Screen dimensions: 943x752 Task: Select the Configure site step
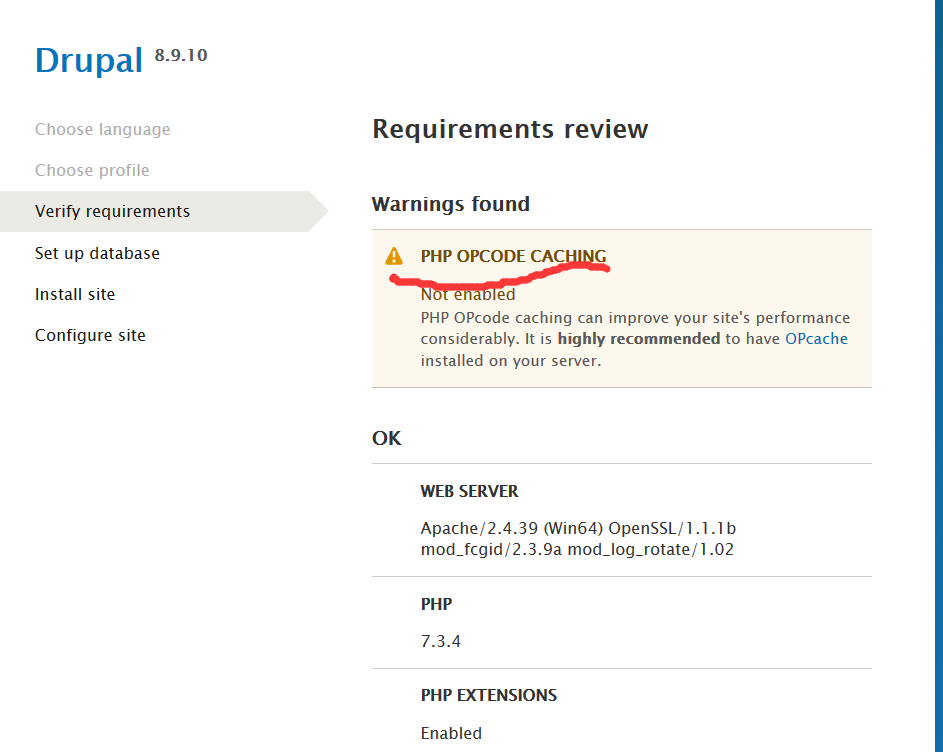coord(90,335)
